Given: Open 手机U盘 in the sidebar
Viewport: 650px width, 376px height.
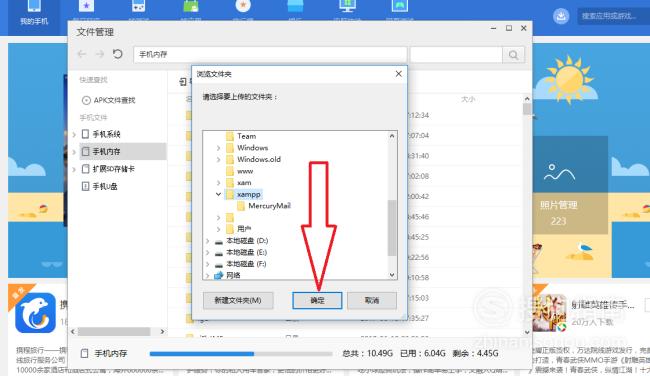Looking at the screenshot, I should click(99, 186).
